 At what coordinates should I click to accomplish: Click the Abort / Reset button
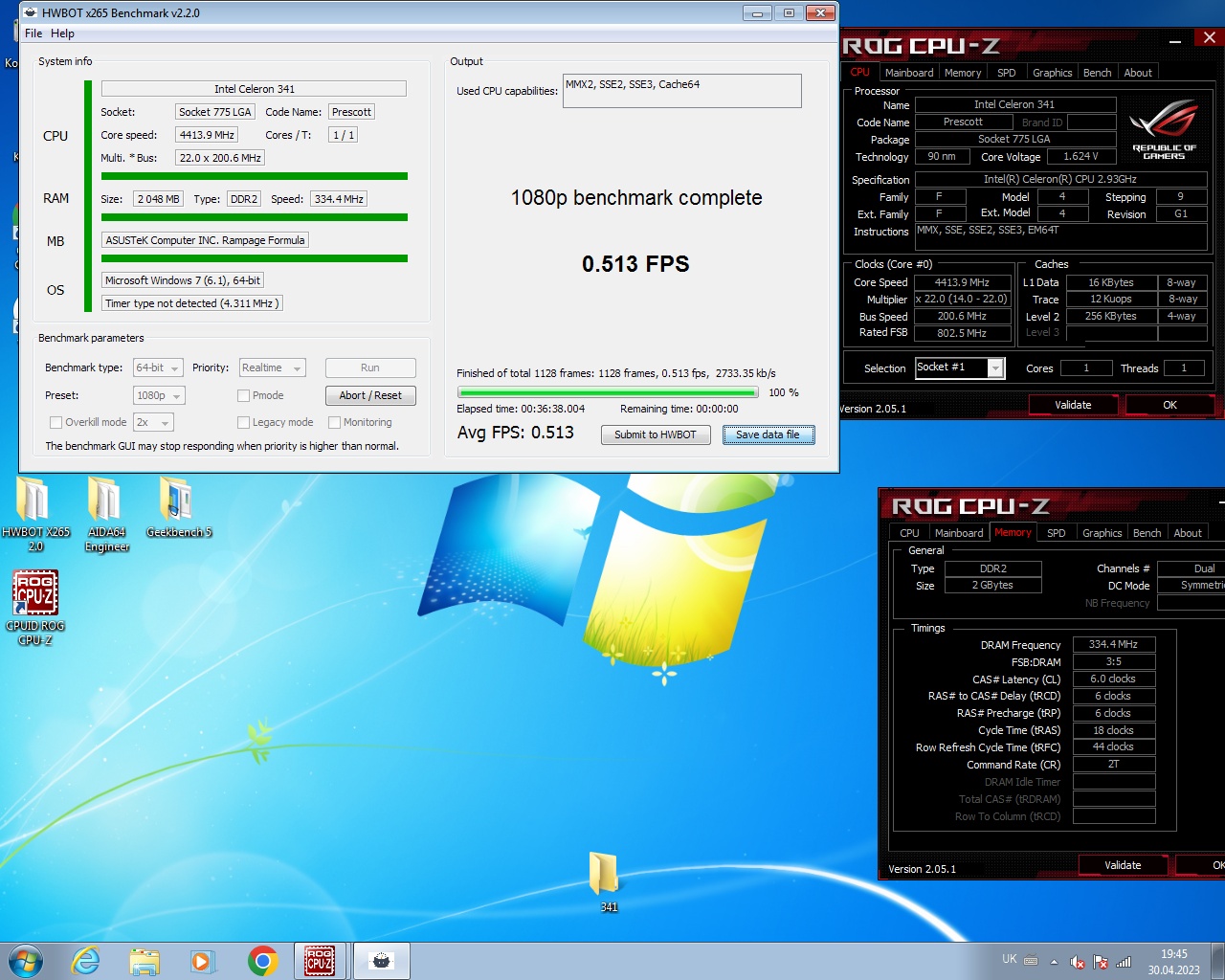pos(370,395)
